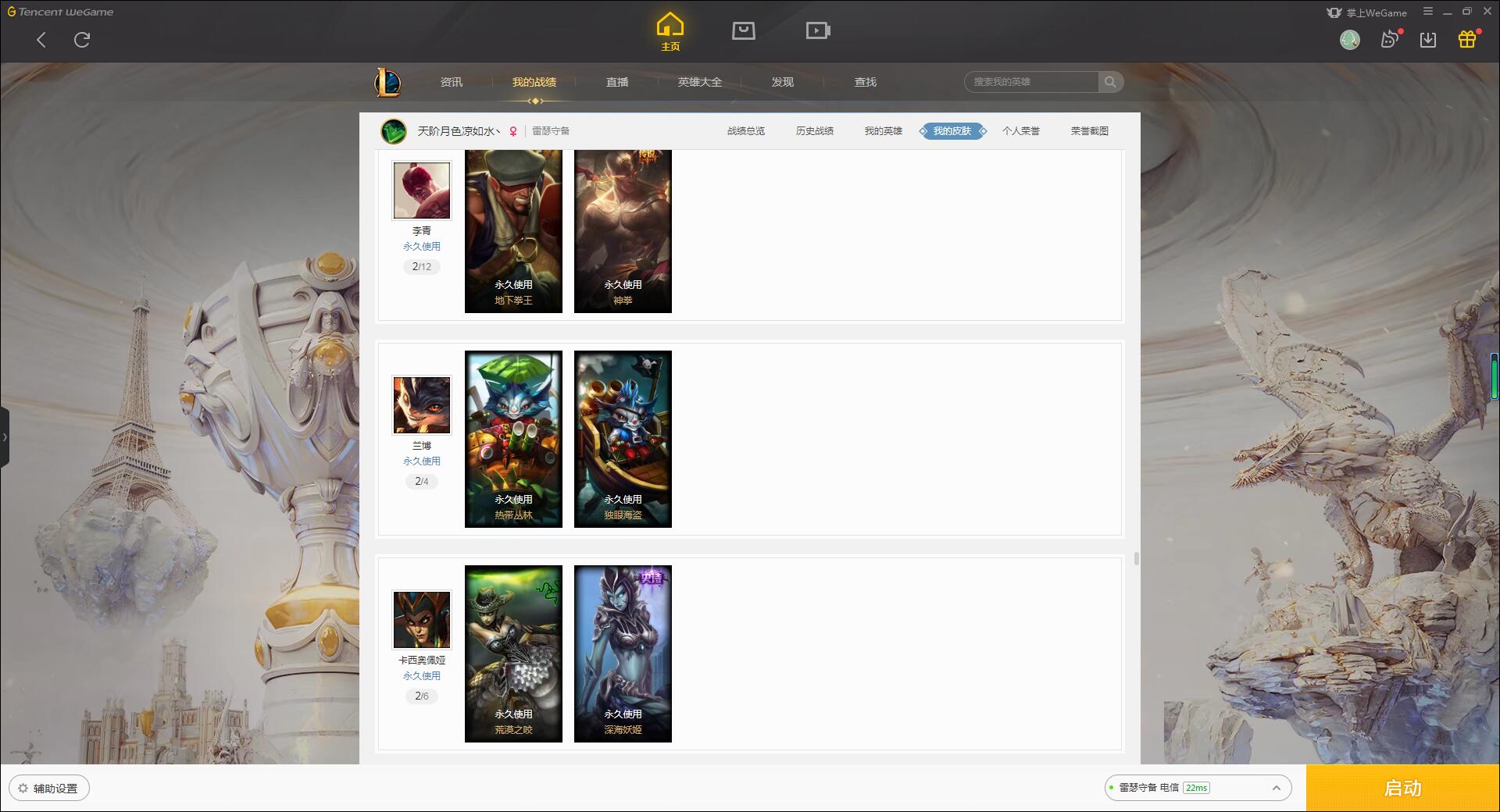
Task: Open 历史战绩 section
Action: (x=815, y=131)
